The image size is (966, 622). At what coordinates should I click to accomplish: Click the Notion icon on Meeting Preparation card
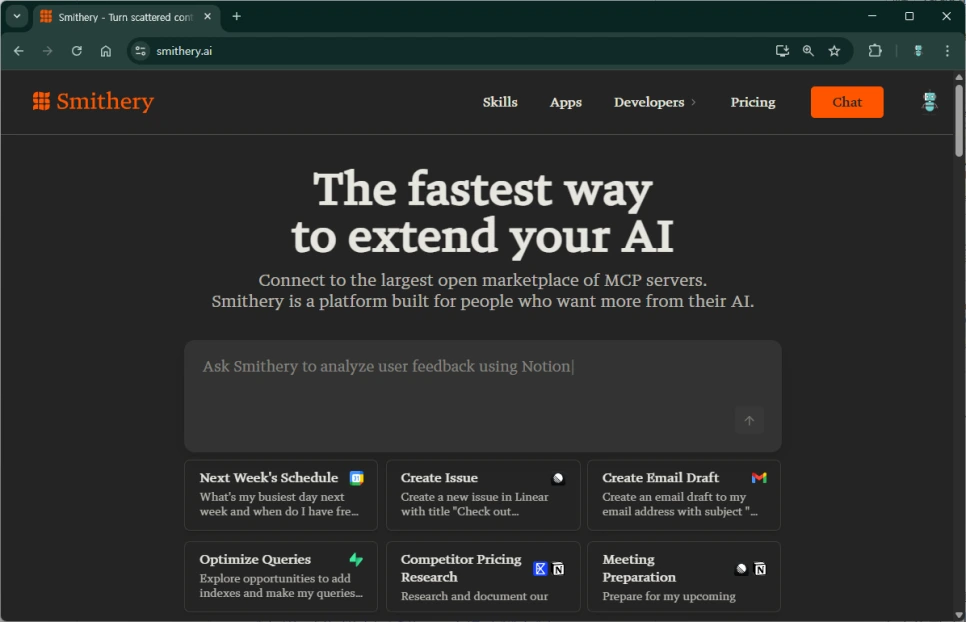[760, 569]
